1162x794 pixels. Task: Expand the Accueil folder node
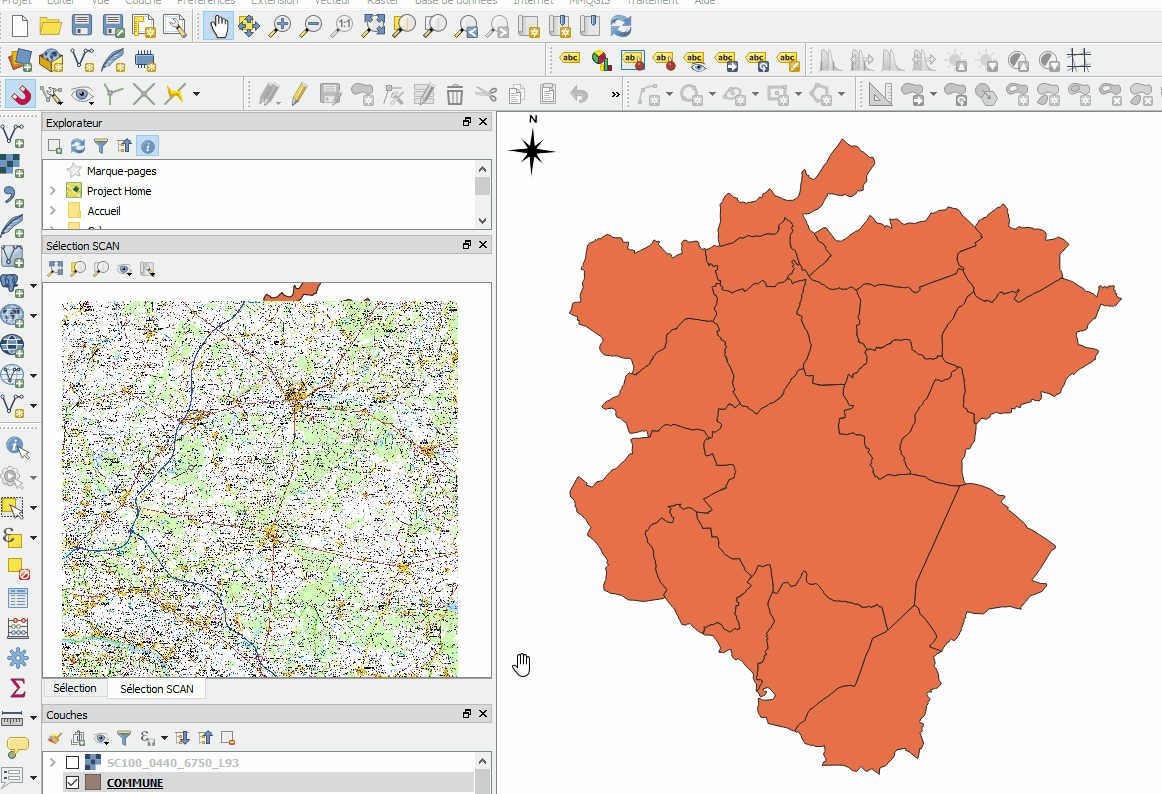pyautogui.click(x=53, y=211)
